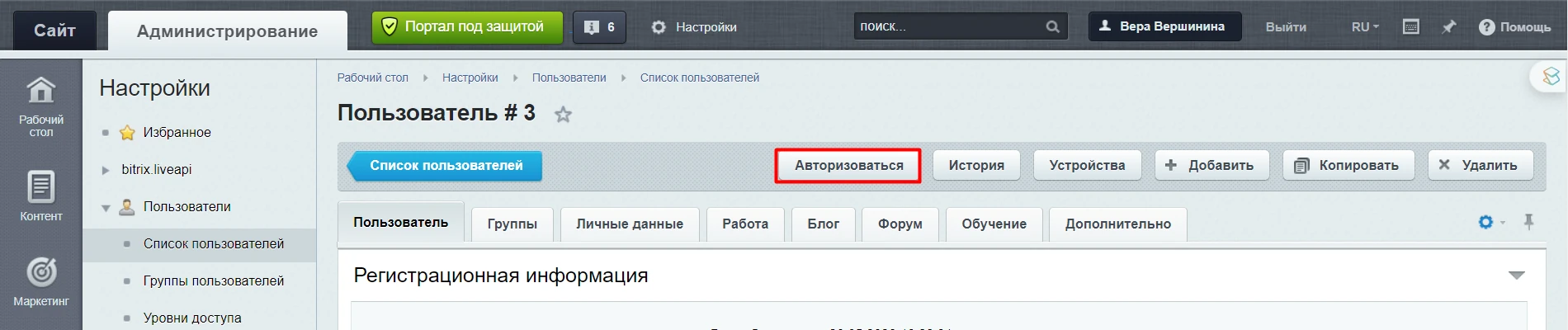Open the Маркетинг target icon

(40, 272)
